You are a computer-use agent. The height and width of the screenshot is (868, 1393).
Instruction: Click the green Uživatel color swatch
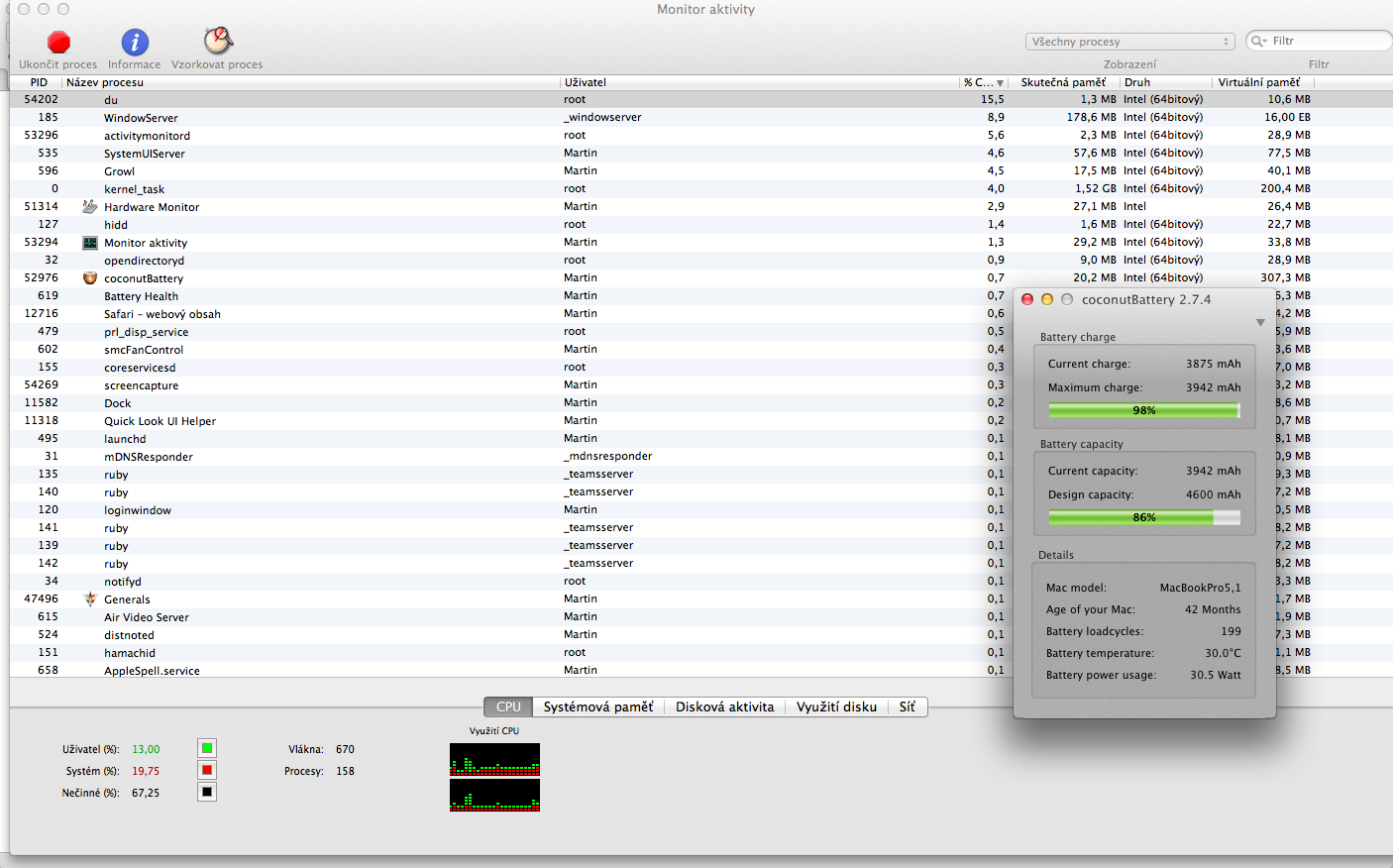[207, 748]
